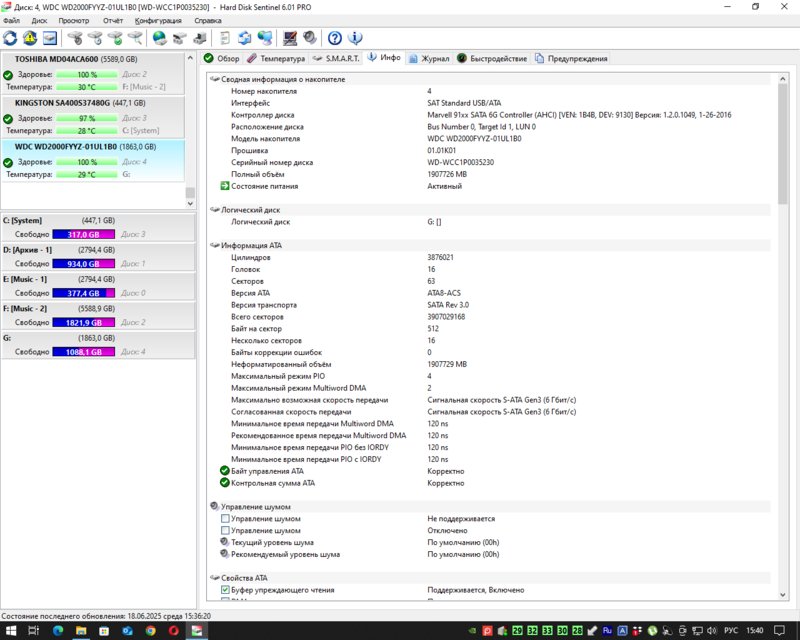Click the disk with green checkmark icon
The image size is (800, 640).
pos(115,38)
